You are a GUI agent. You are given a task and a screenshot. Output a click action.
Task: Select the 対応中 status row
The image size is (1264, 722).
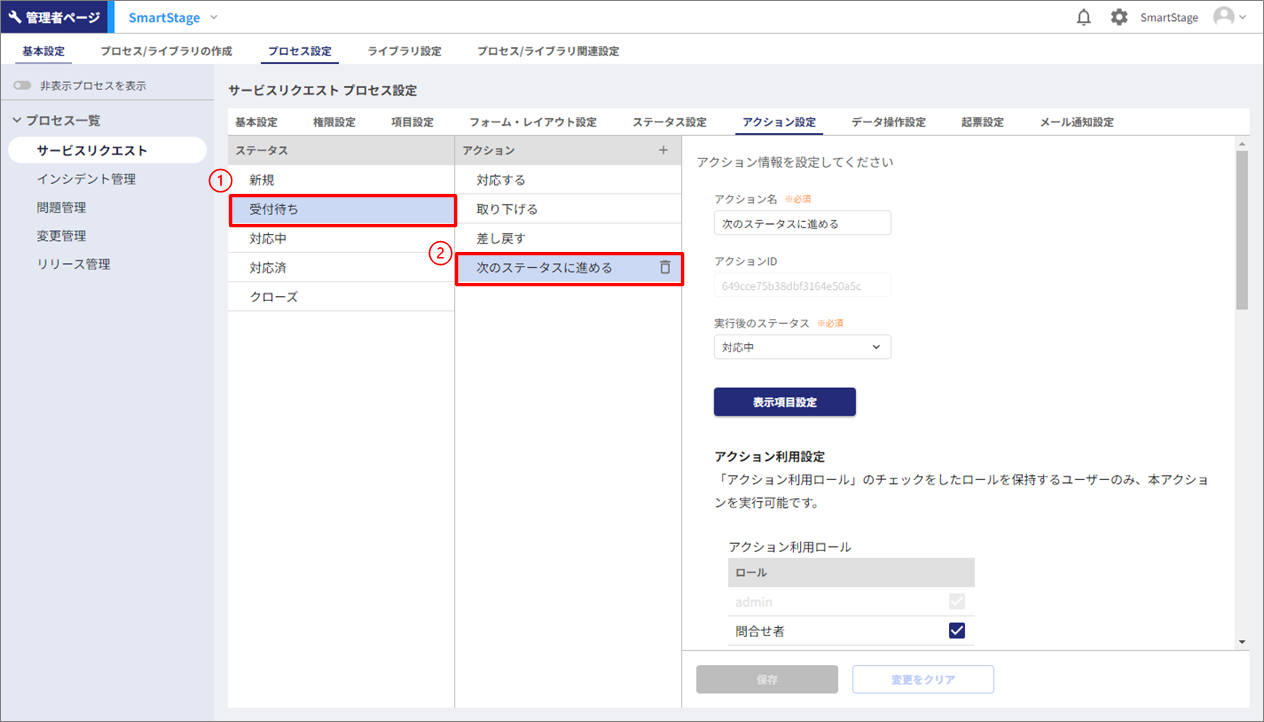click(340, 239)
